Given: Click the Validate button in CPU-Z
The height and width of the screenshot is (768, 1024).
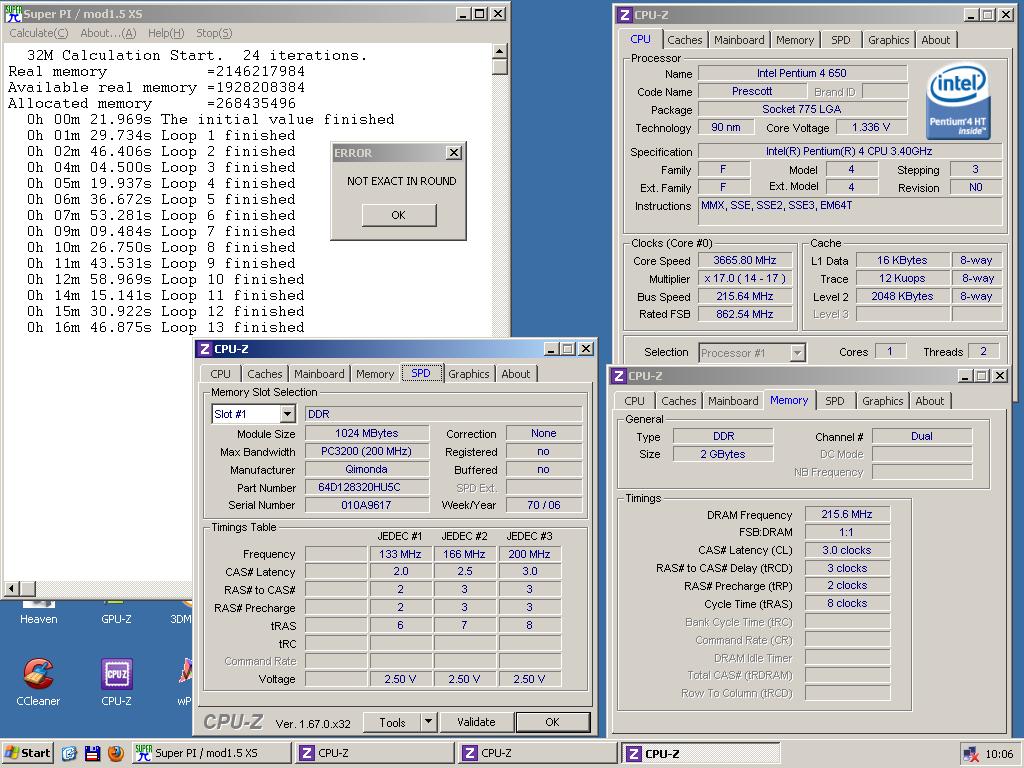Looking at the screenshot, I should 476,722.
